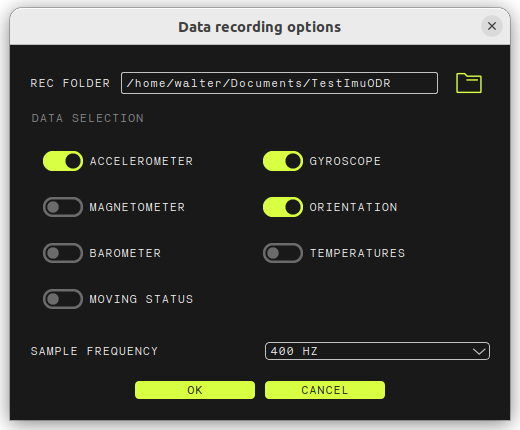Disable the Gyroscope toggle switch

pos(283,161)
